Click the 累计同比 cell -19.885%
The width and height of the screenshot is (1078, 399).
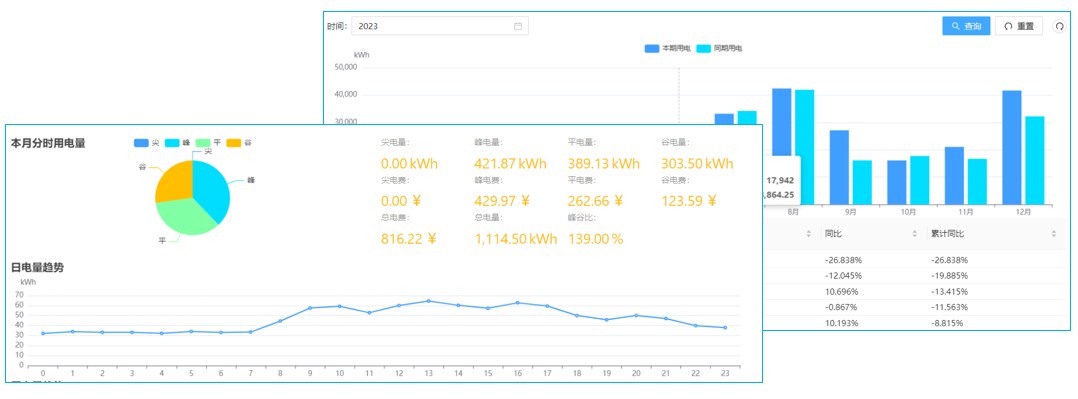point(948,276)
